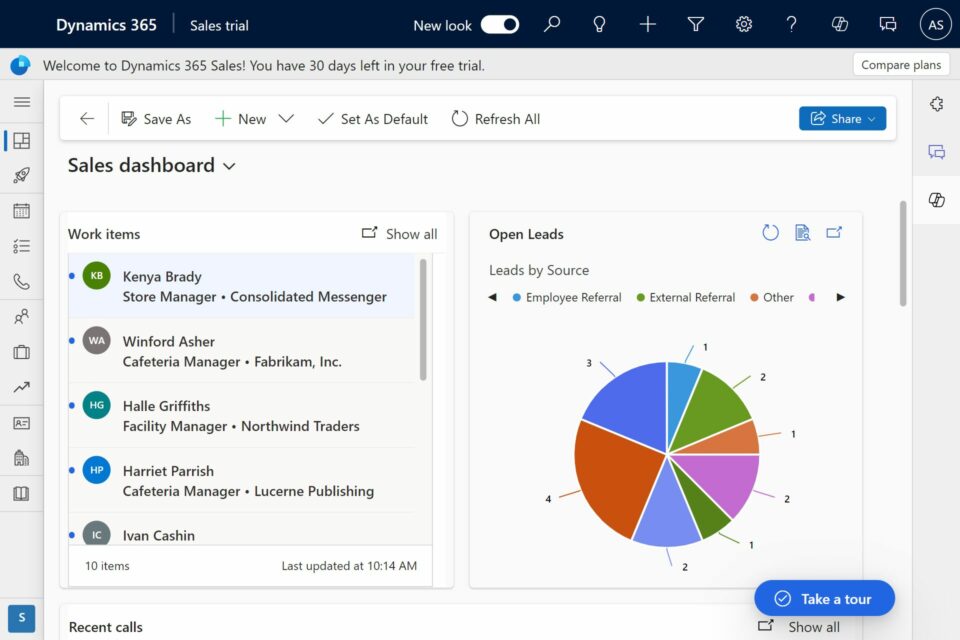
Task: Toggle External Referral legend series
Action: [685, 298]
